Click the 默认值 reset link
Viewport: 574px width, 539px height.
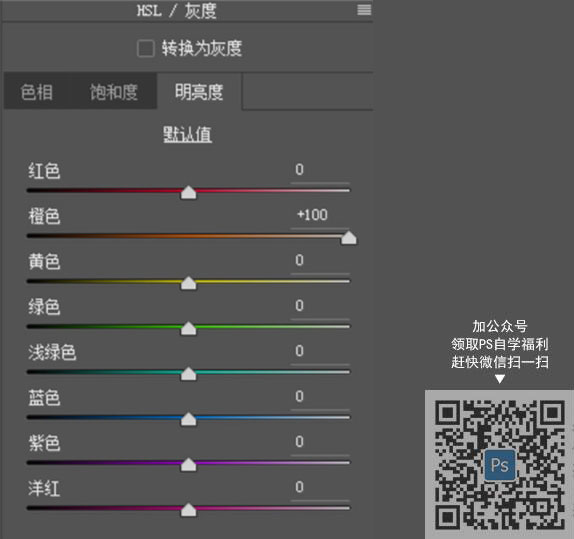tap(187, 135)
